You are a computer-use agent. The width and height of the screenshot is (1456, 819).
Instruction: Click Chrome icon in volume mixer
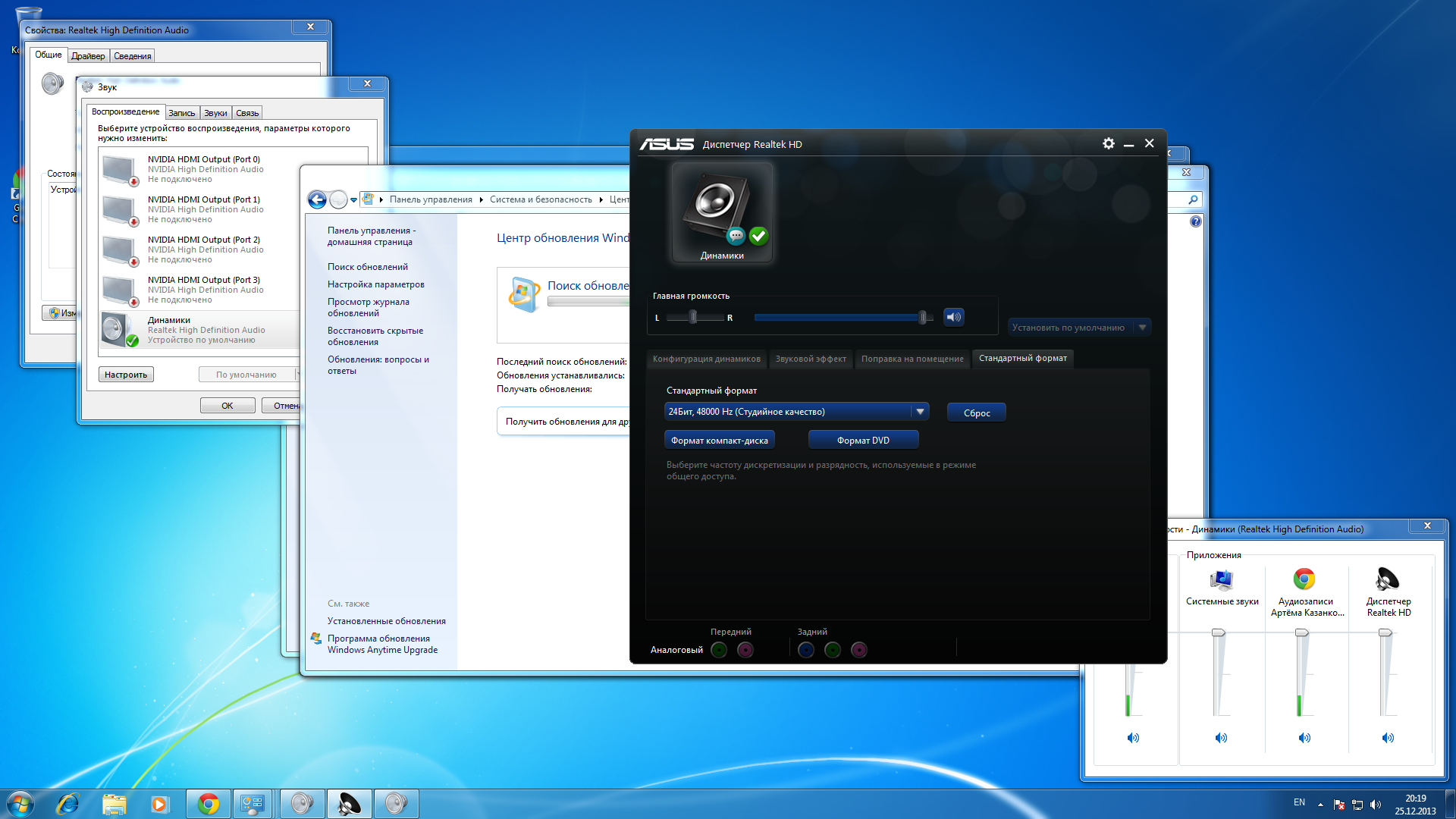1304,579
